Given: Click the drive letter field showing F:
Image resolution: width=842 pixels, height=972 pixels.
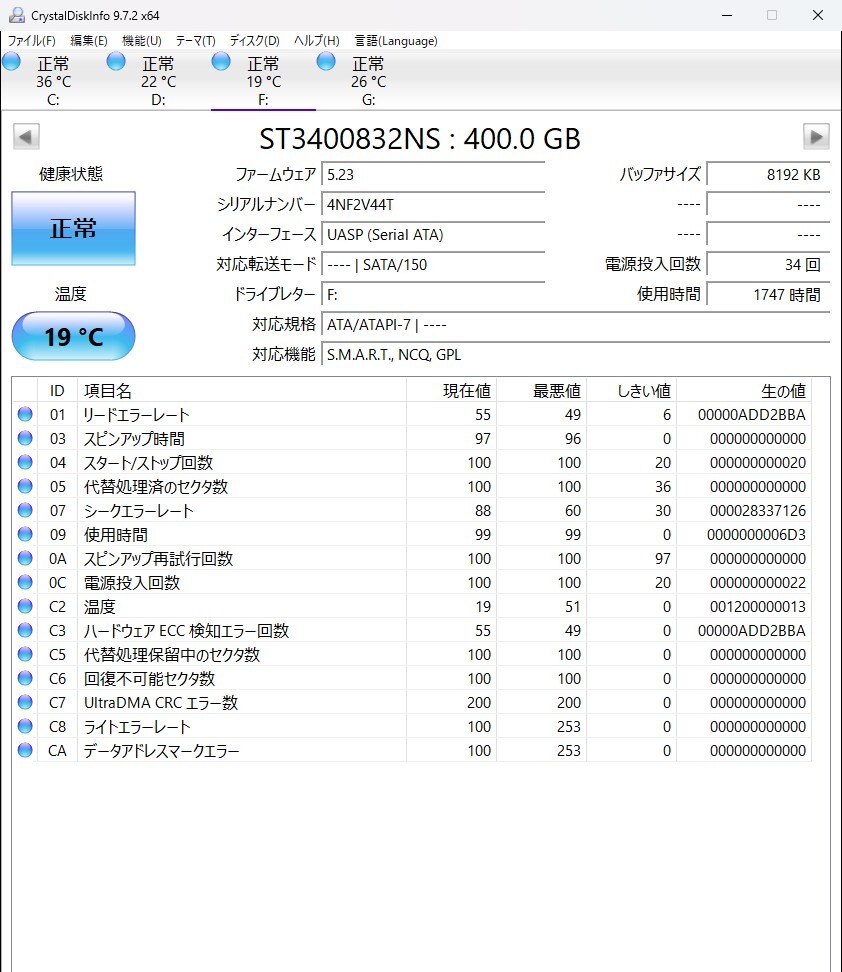Looking at the screenshot, I should [x=433, y=294].
